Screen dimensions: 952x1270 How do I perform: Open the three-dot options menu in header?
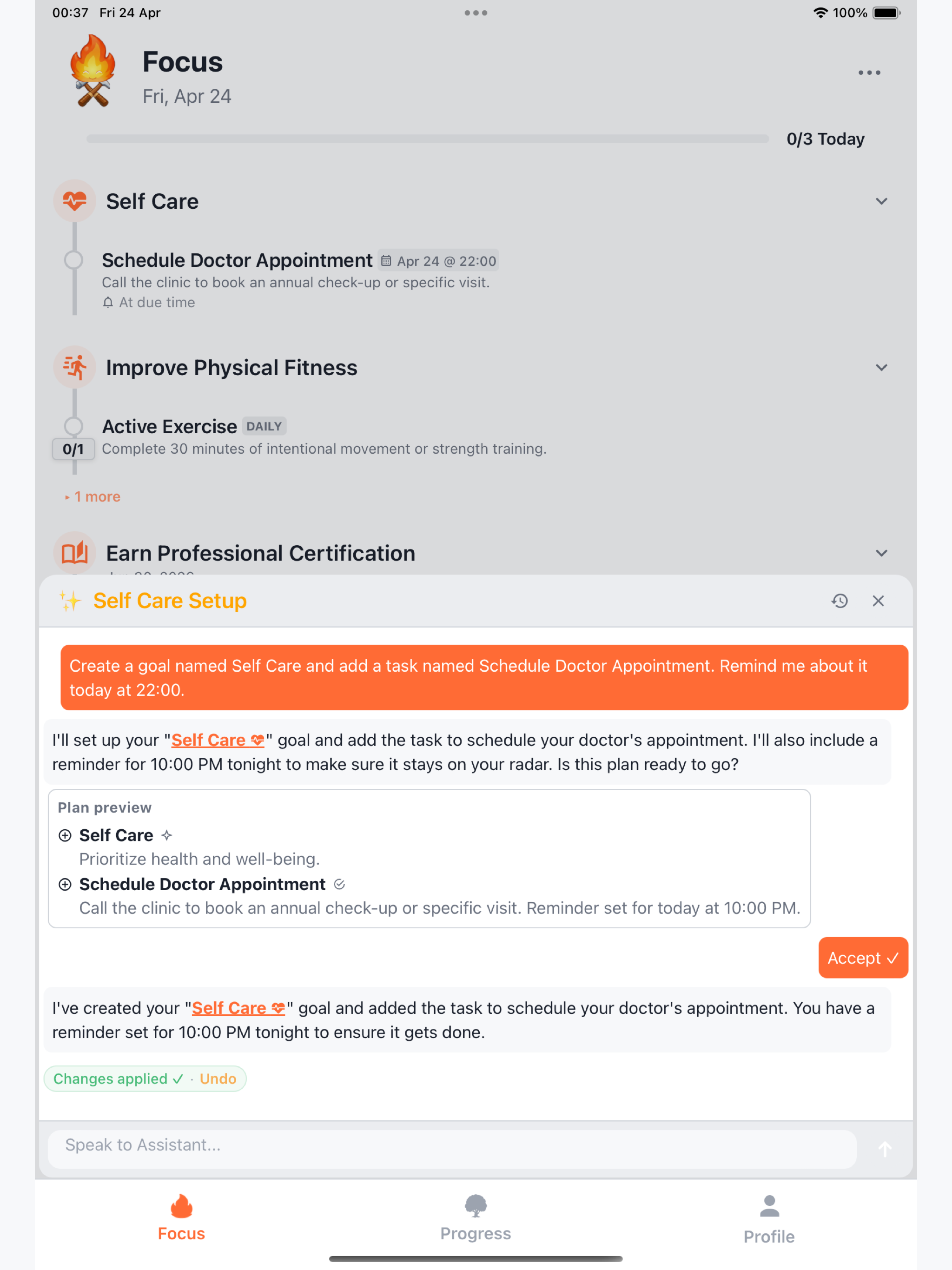tap(869, 73)
